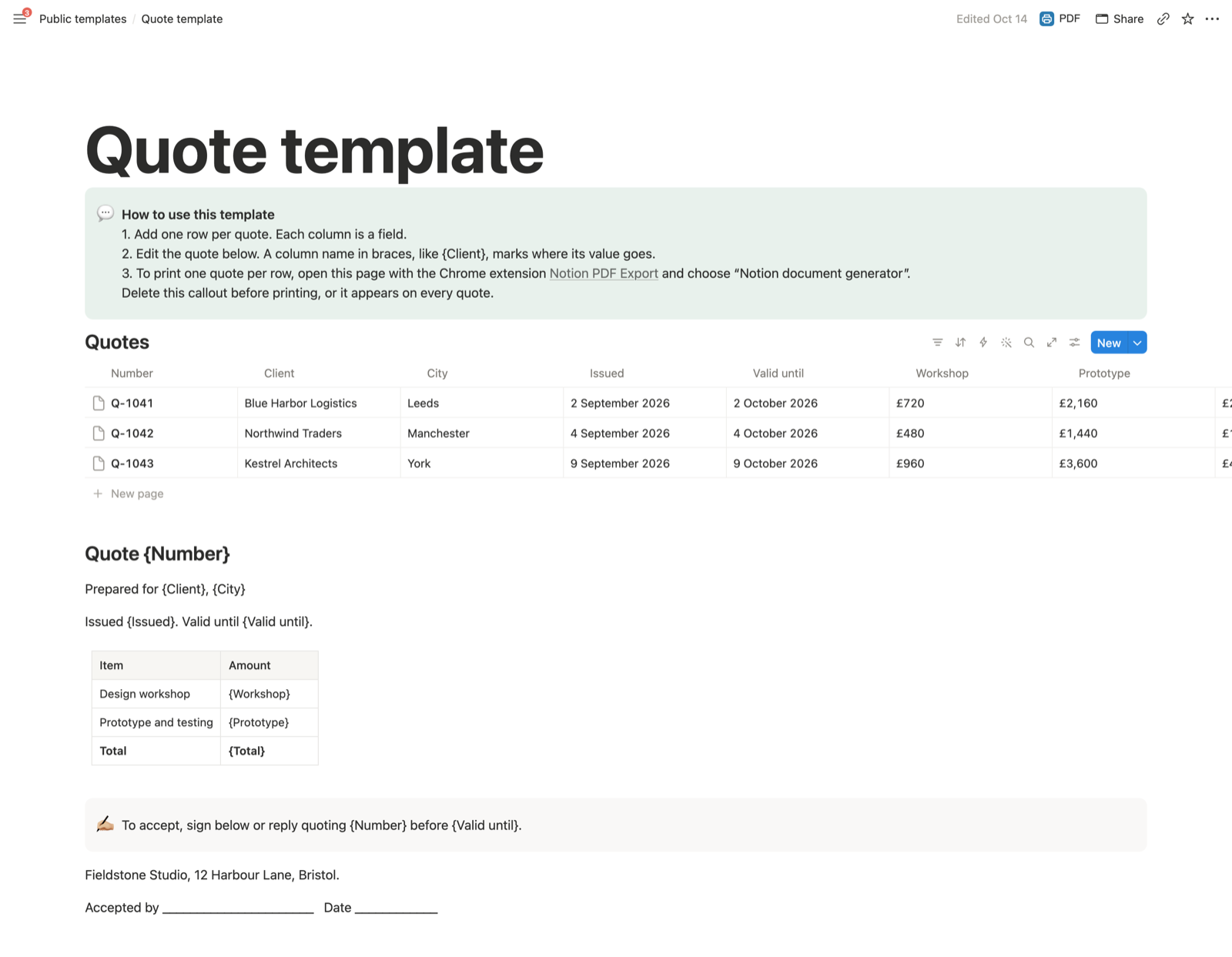Open the Number column header menu
1232x957 pixels.
coord(132,373)
